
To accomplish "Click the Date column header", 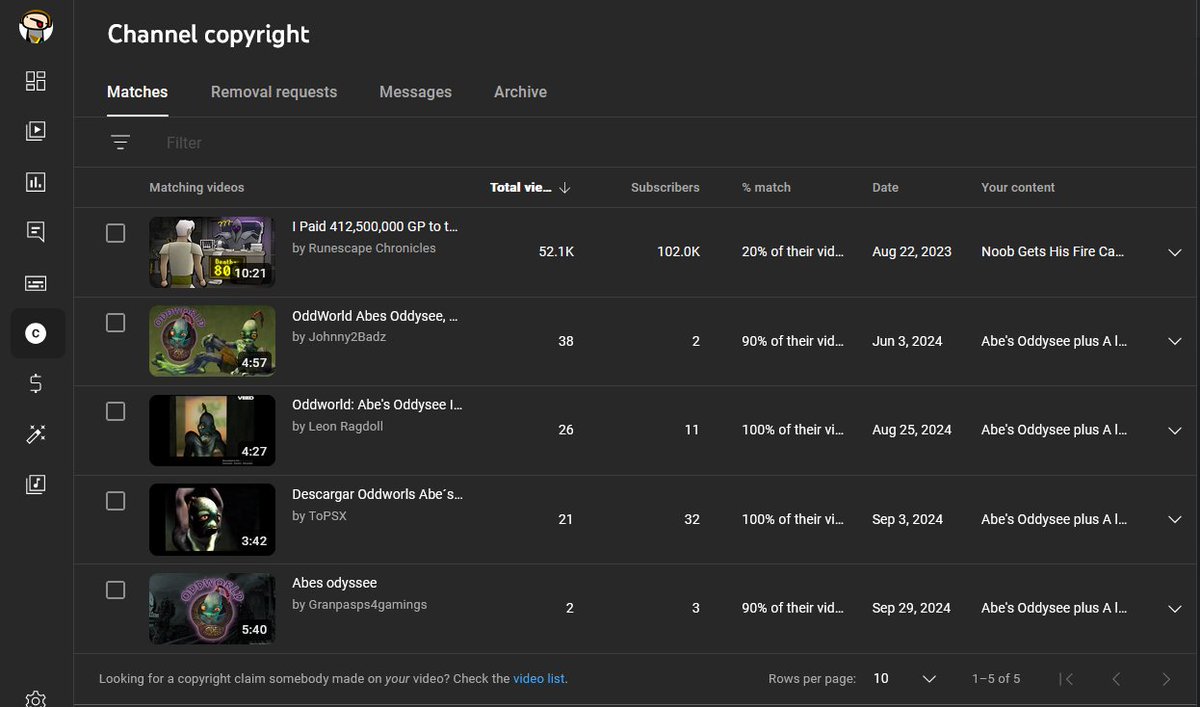I will 885,187.
